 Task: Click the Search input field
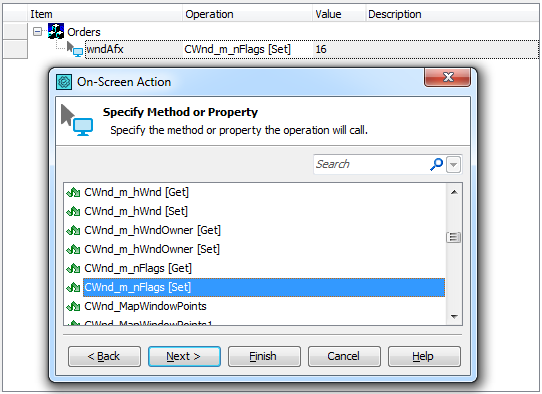coord(372,164)
